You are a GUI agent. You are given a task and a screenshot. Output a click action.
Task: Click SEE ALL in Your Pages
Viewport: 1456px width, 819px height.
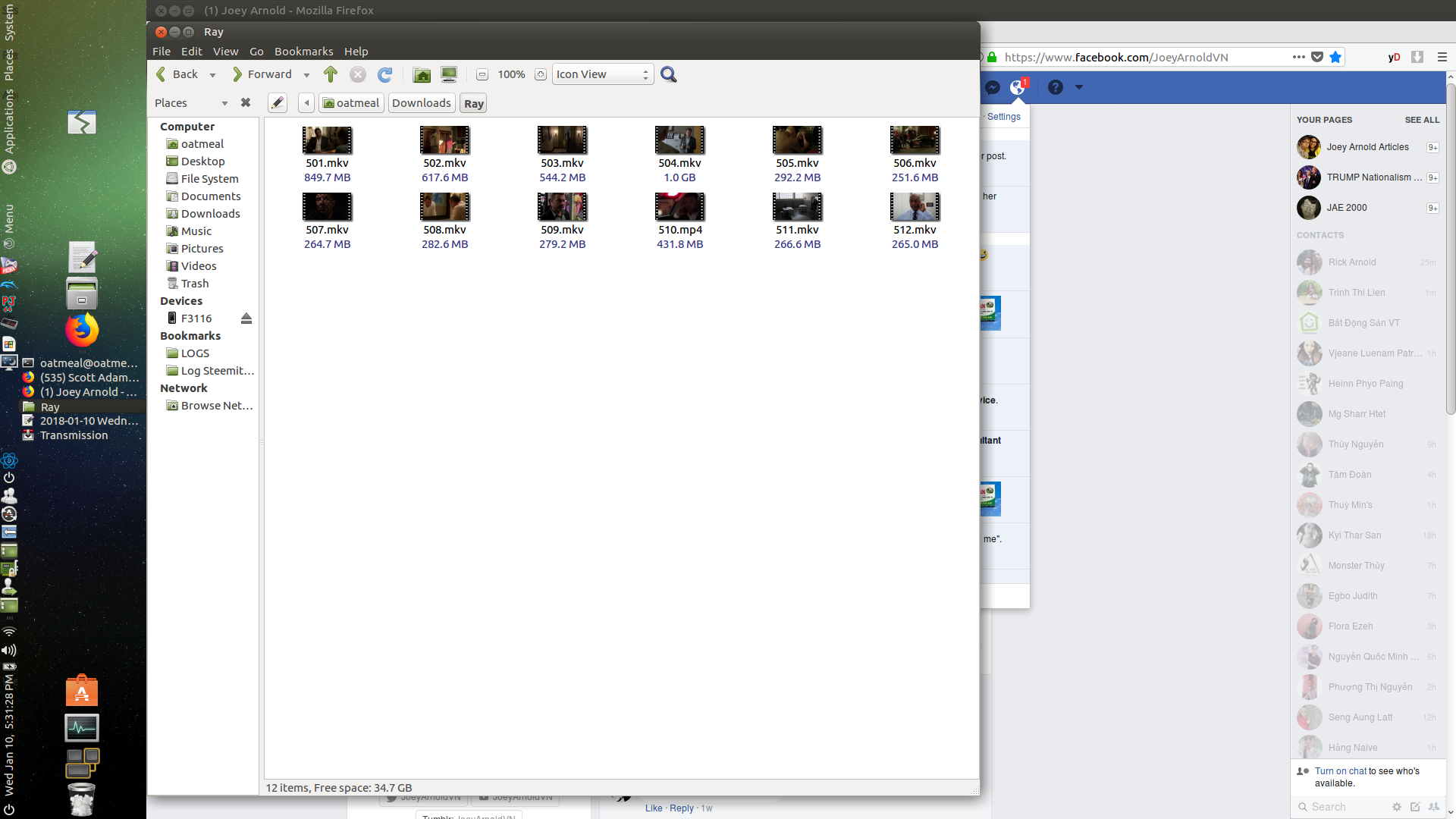[1422, 120]
